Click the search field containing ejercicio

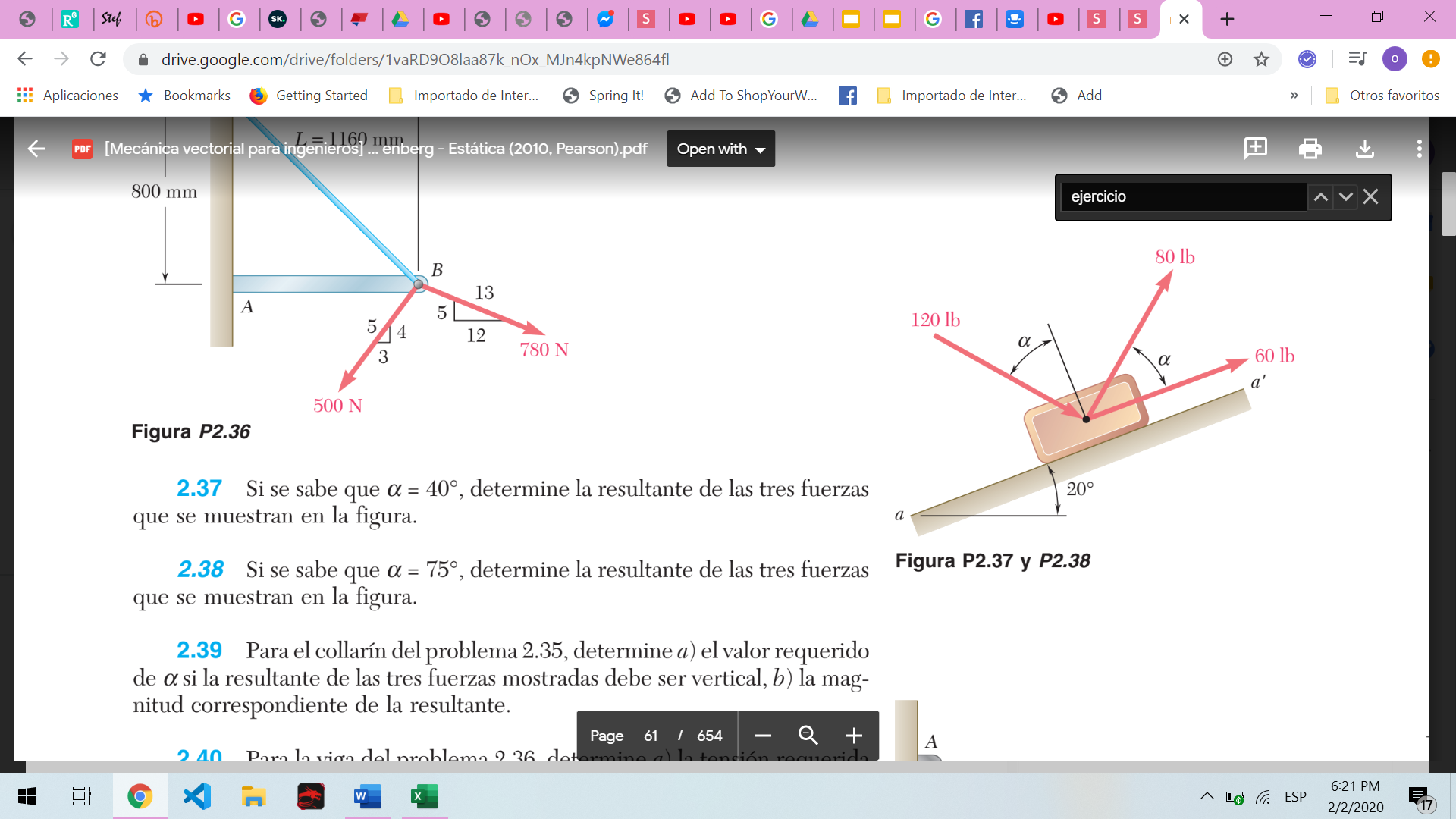pyautogui.click(x=1183, y=197)
